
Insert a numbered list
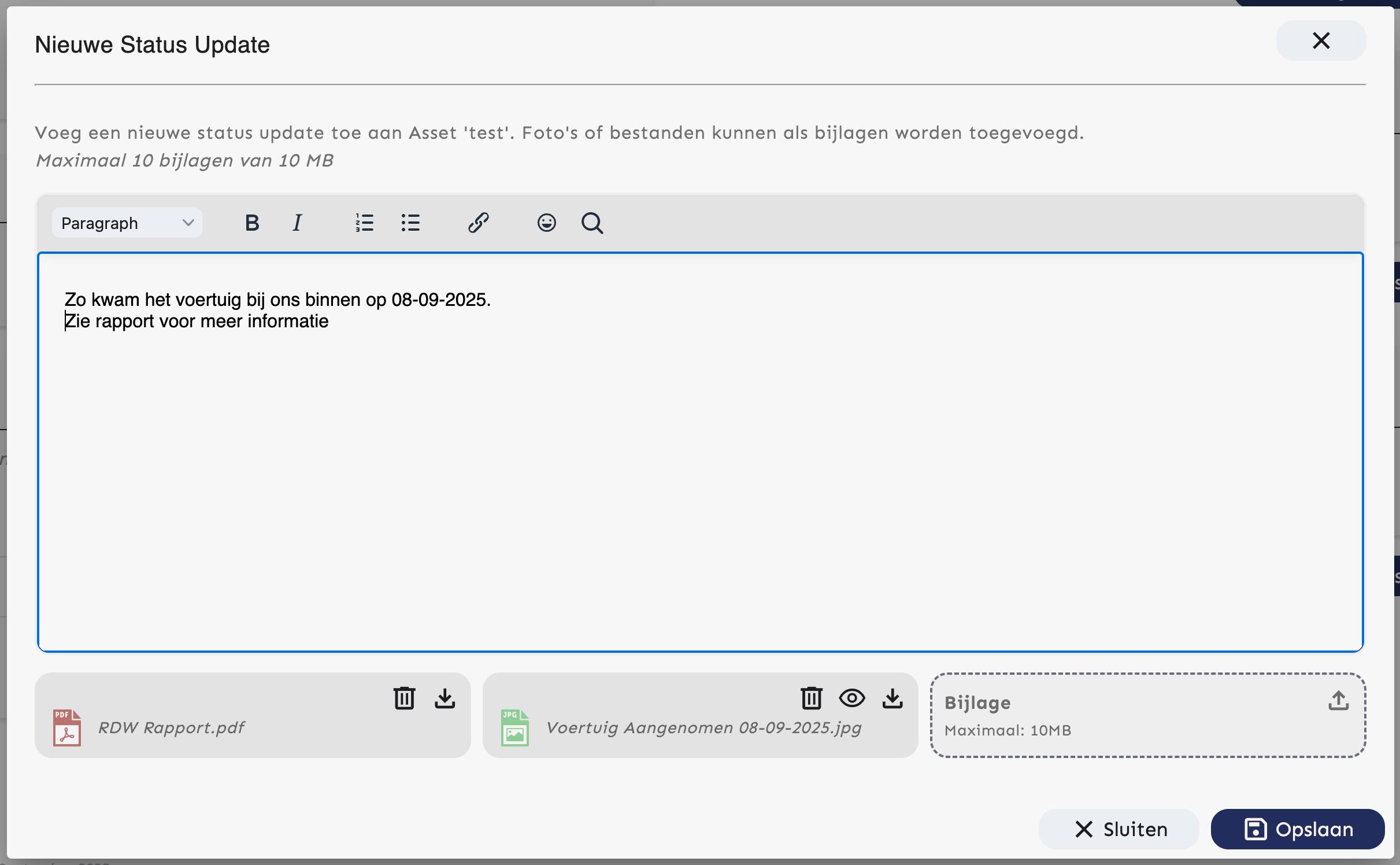pos(364,223)
